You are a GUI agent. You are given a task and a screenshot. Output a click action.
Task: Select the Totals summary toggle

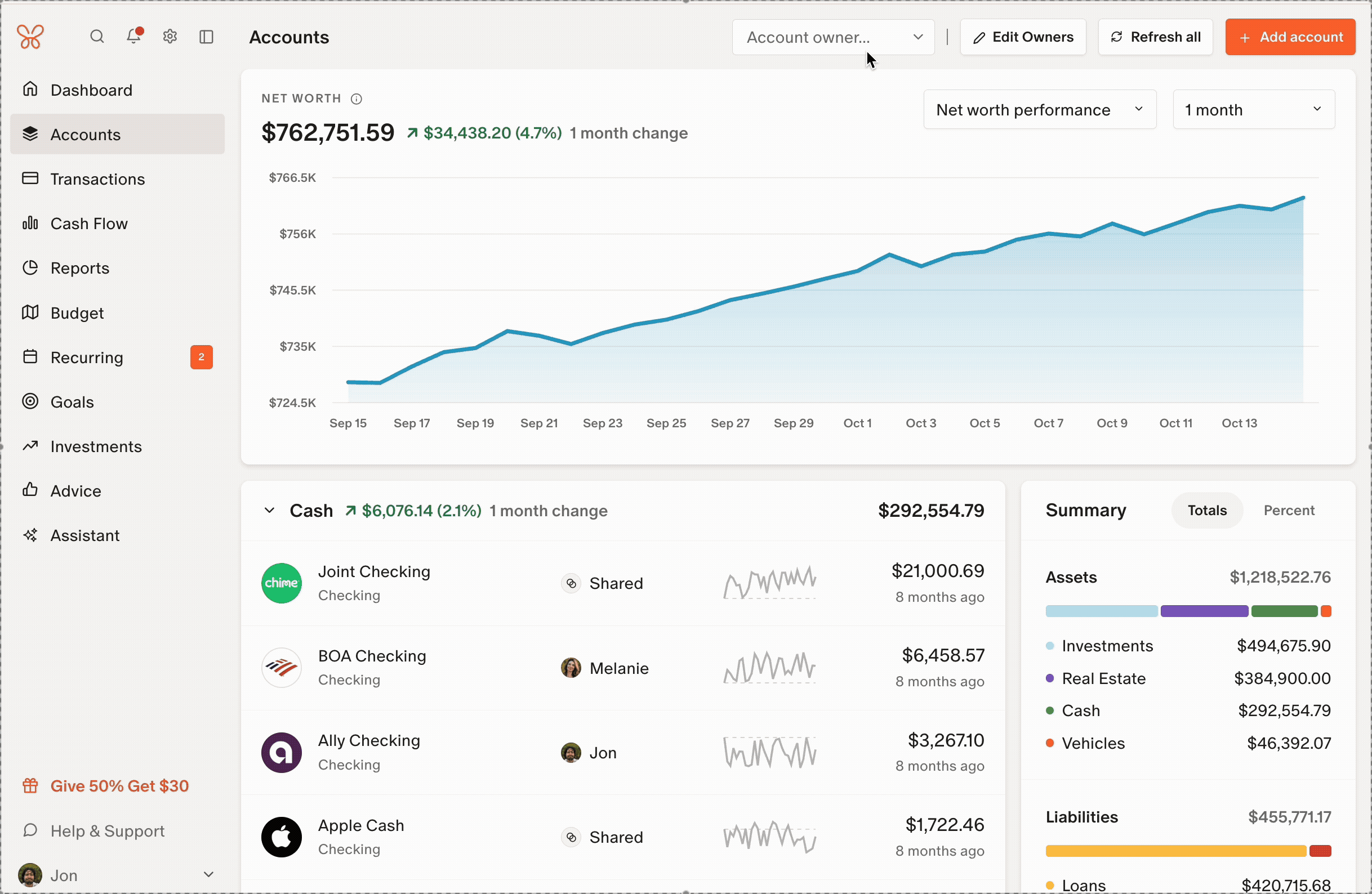pyautogui.click(x=1206, y=510)
